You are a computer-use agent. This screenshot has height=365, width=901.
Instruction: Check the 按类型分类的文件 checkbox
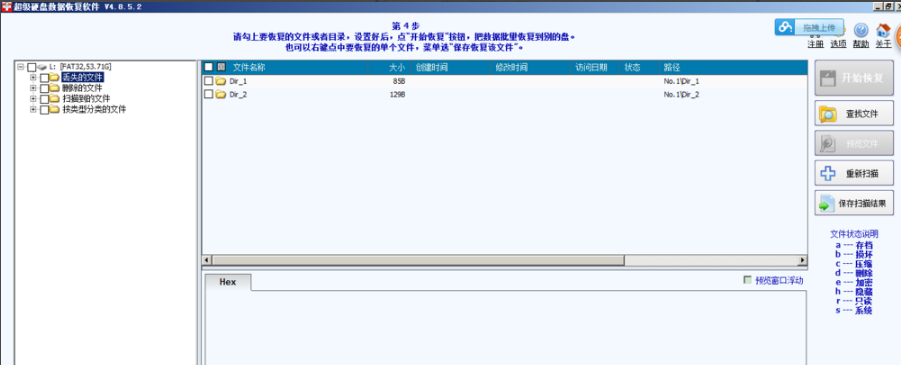click(x=44, y=110)
